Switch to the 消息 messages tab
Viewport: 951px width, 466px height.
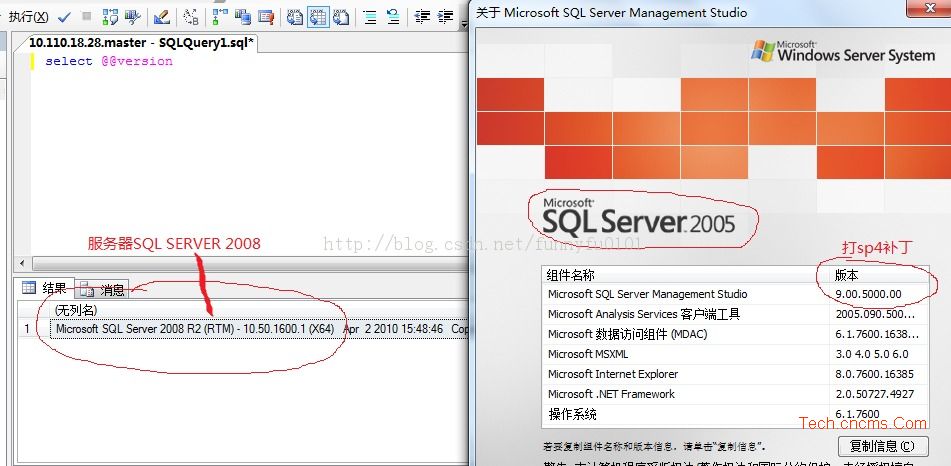coord(102,289)
